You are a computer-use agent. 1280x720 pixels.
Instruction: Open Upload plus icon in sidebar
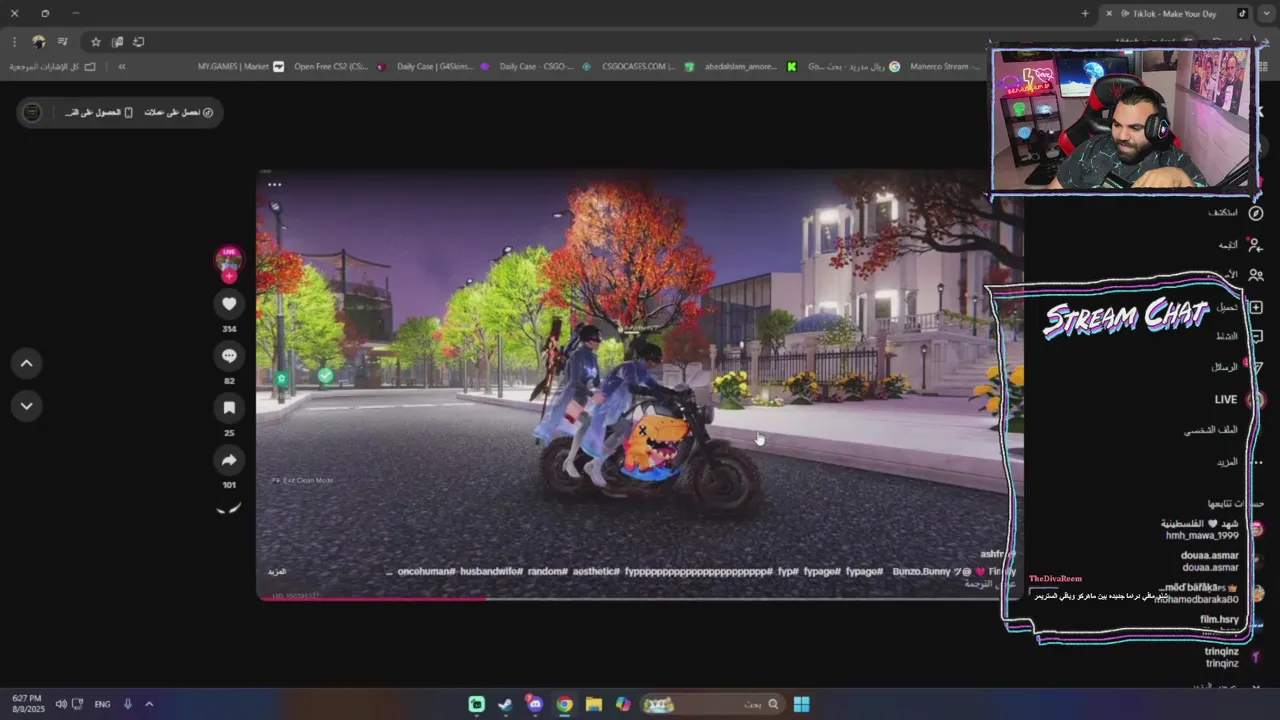[1256, 307]
